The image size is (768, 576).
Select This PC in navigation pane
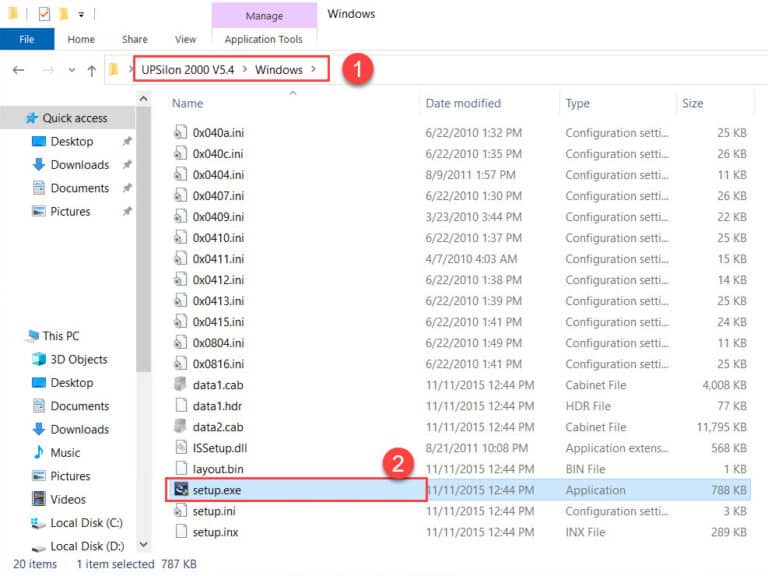point(60,336)
